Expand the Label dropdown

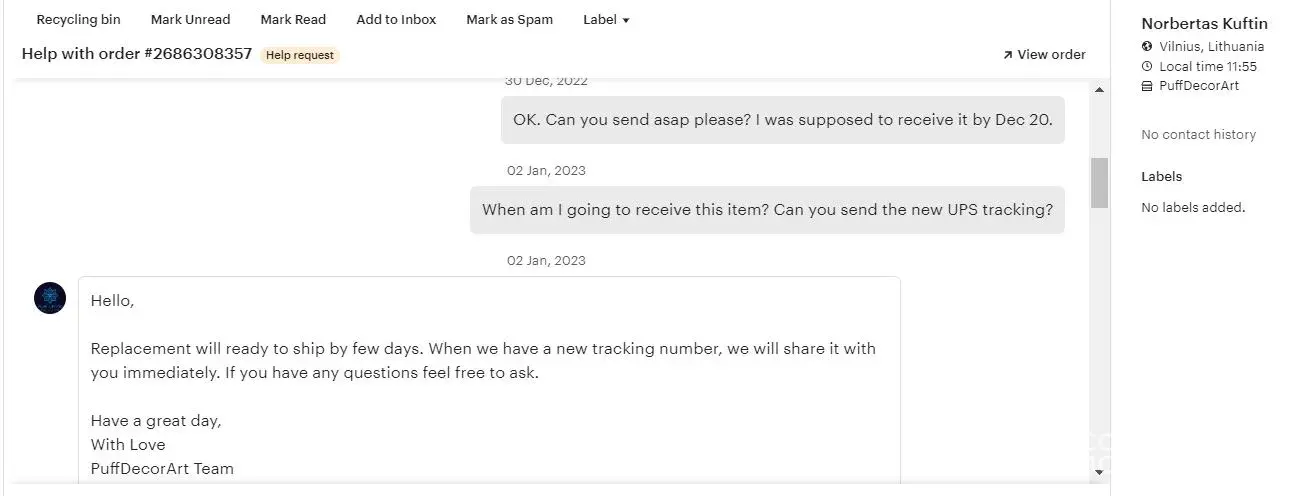coord(606,20)
